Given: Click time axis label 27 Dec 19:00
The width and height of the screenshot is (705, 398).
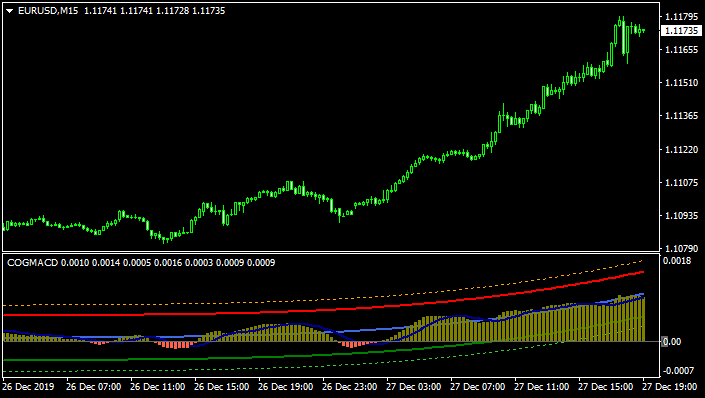Looking at the screenshot, I should tap(670, 387).
